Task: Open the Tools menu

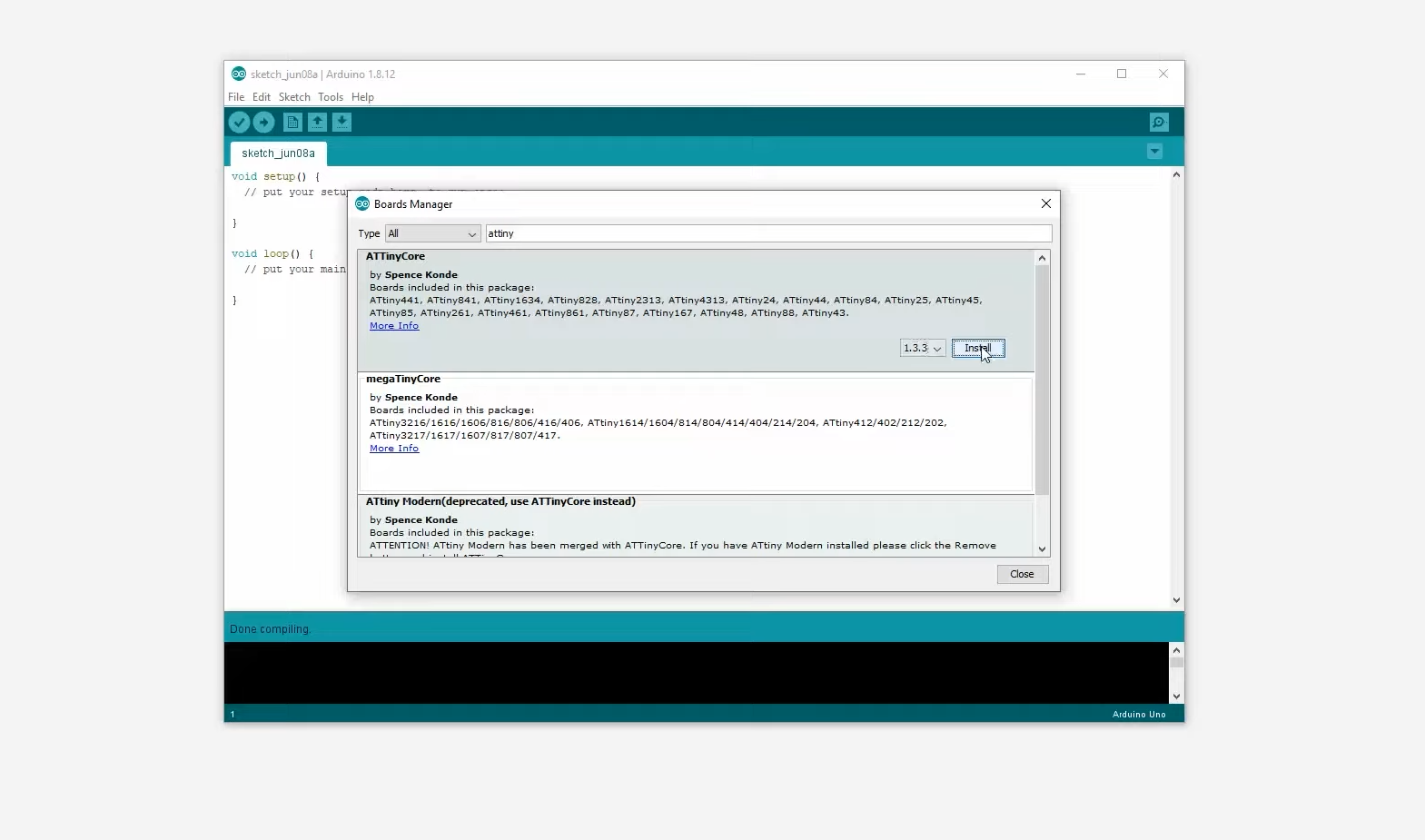Action: click(331, 97)
